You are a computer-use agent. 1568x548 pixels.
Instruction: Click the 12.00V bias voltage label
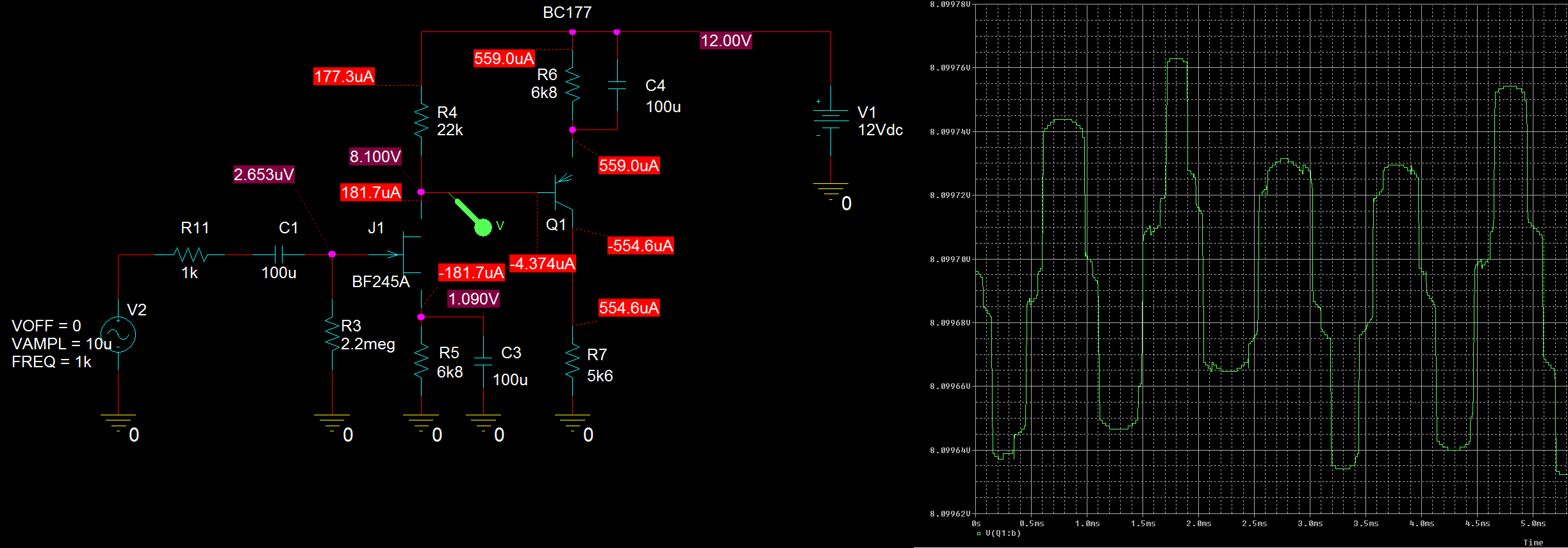click(725, 41)
